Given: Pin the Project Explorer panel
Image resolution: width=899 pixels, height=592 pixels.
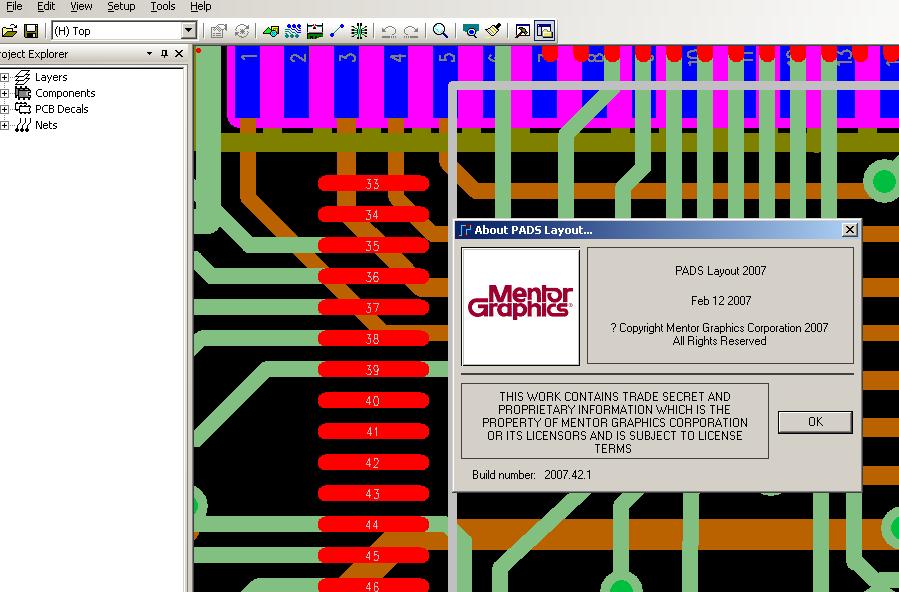Looking at the screenshot, I should (x=165, y=53).
